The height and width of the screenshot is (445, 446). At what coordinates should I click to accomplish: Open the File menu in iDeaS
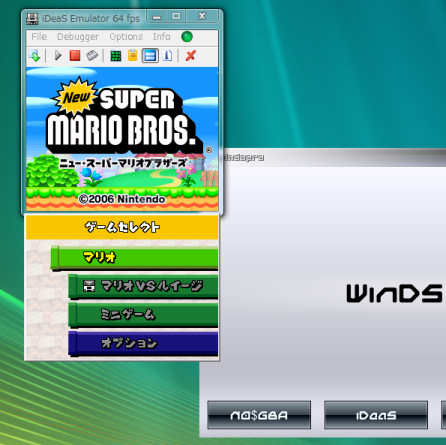click(x=39, y=36)
